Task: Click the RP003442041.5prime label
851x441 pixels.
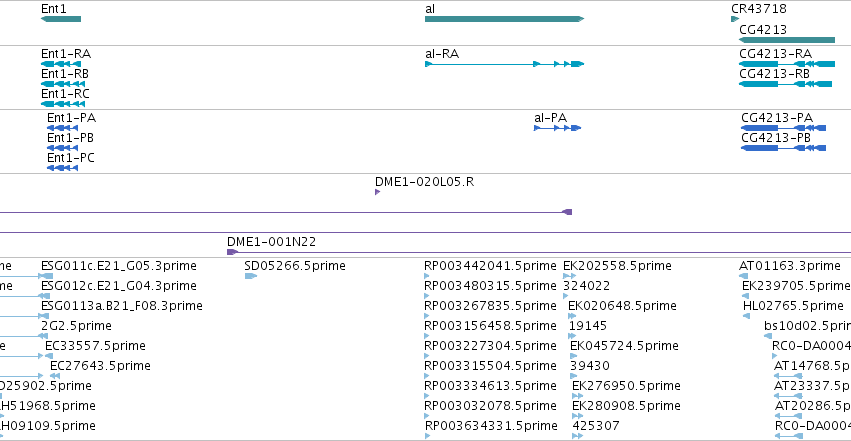Action: (x=491, y=266)
